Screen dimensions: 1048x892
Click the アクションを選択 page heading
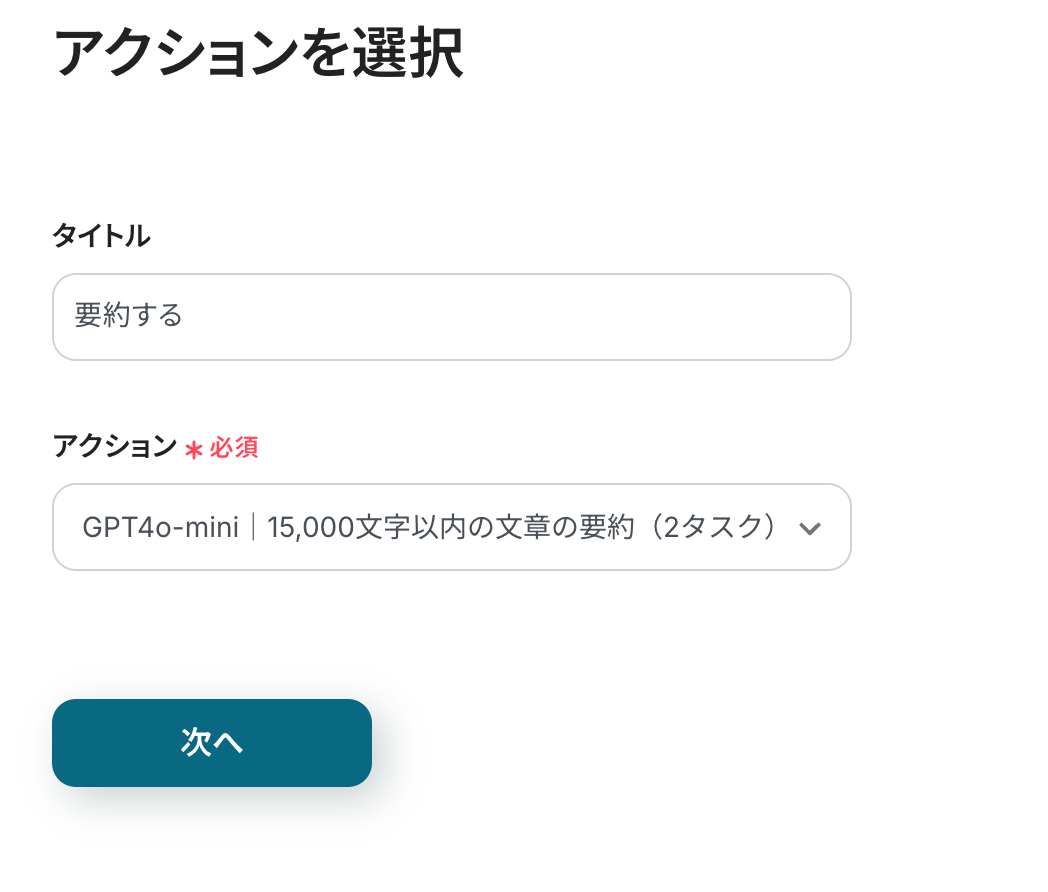pos(257,54)
